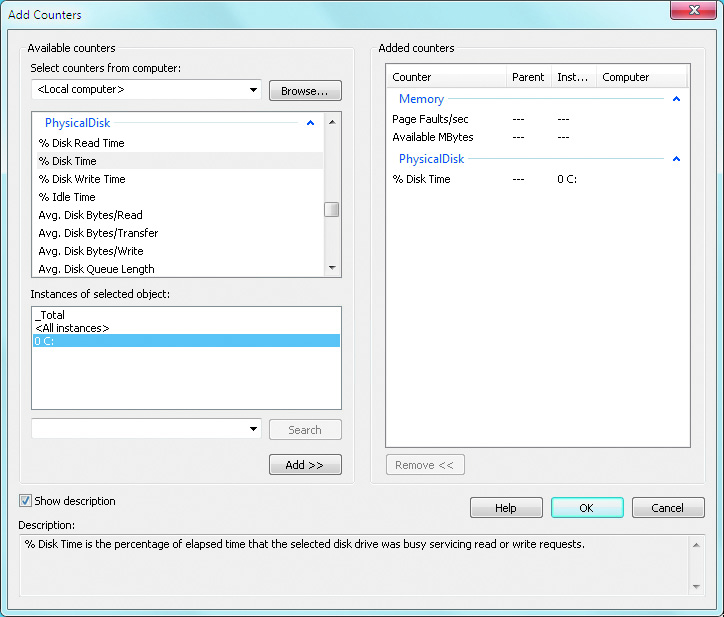
Task: Click the Search button
Action: pyautogui.click(x=305, y=429)
